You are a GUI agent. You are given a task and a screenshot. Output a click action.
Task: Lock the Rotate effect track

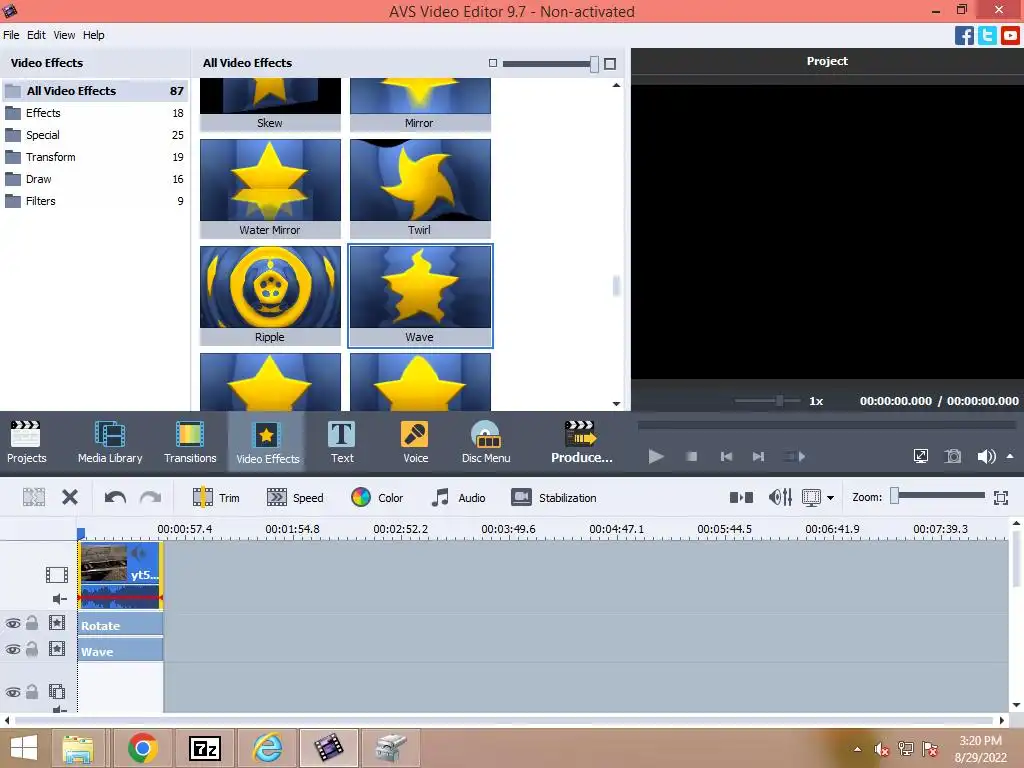pyautogui.click(x=31, y=623)
